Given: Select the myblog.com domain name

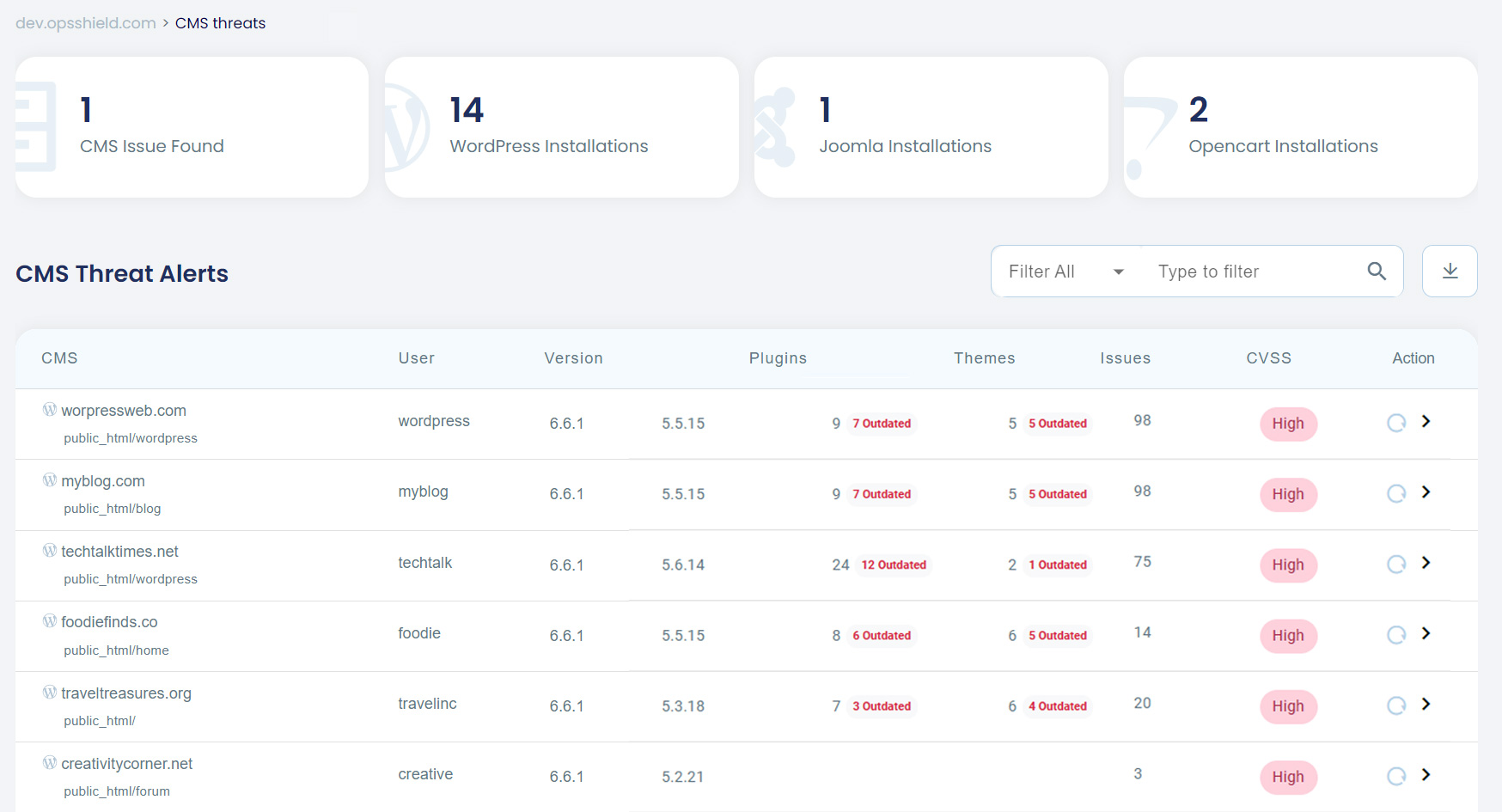Looking at the screenshot, I should pyautogui.click(x=103, y=481).
